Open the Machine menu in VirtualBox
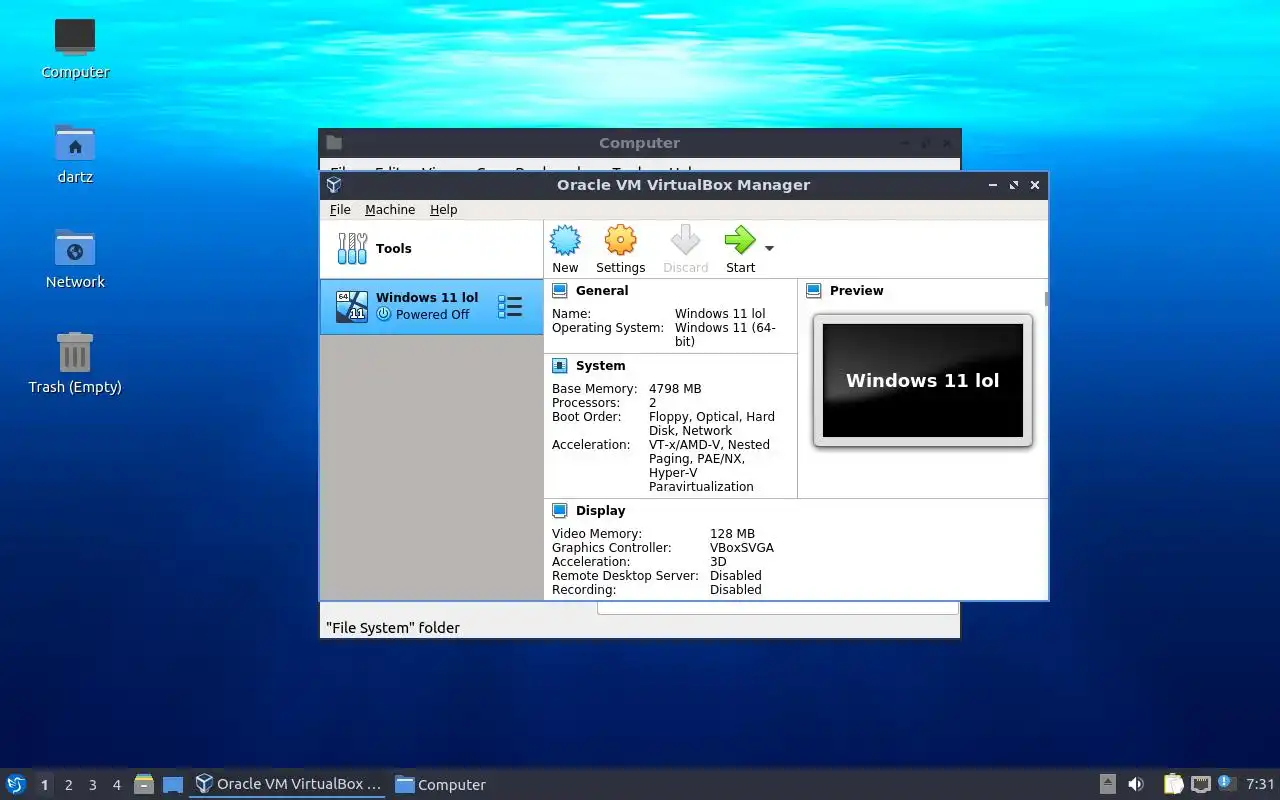1280x800 pixels. (390, 210)
